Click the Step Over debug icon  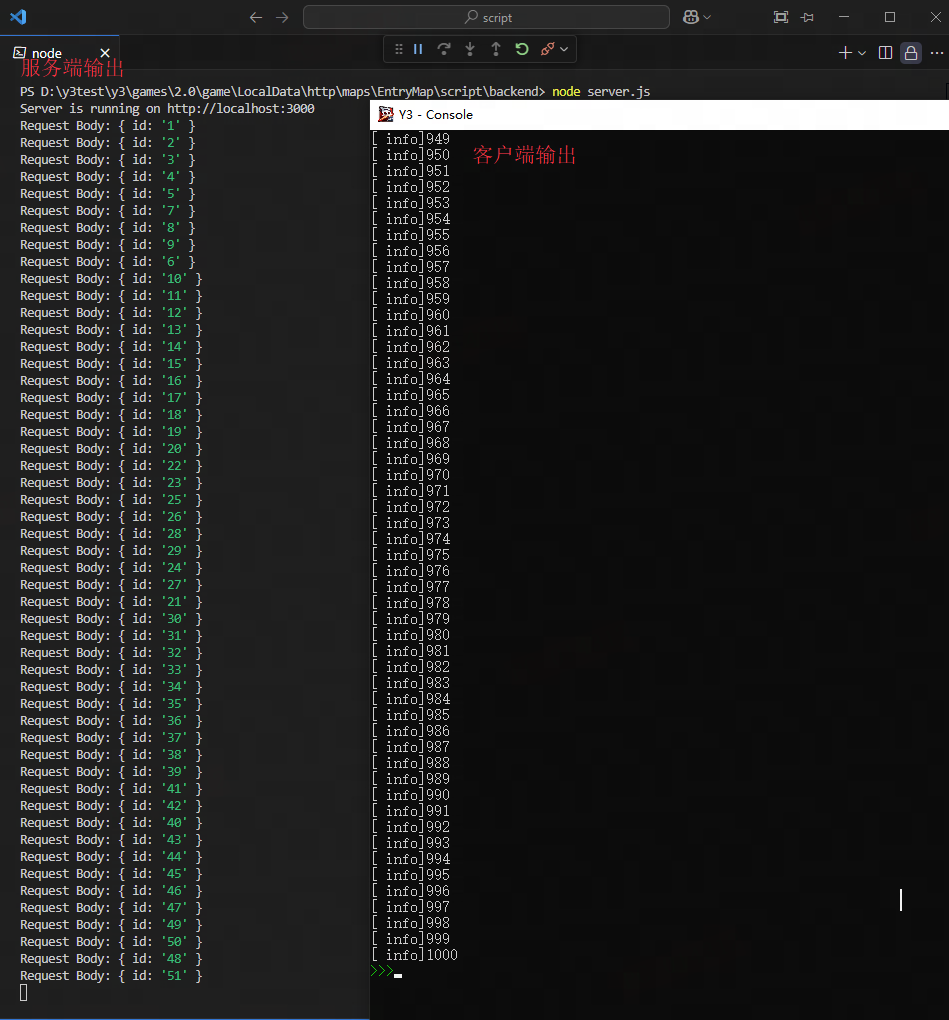coord(444,49)
